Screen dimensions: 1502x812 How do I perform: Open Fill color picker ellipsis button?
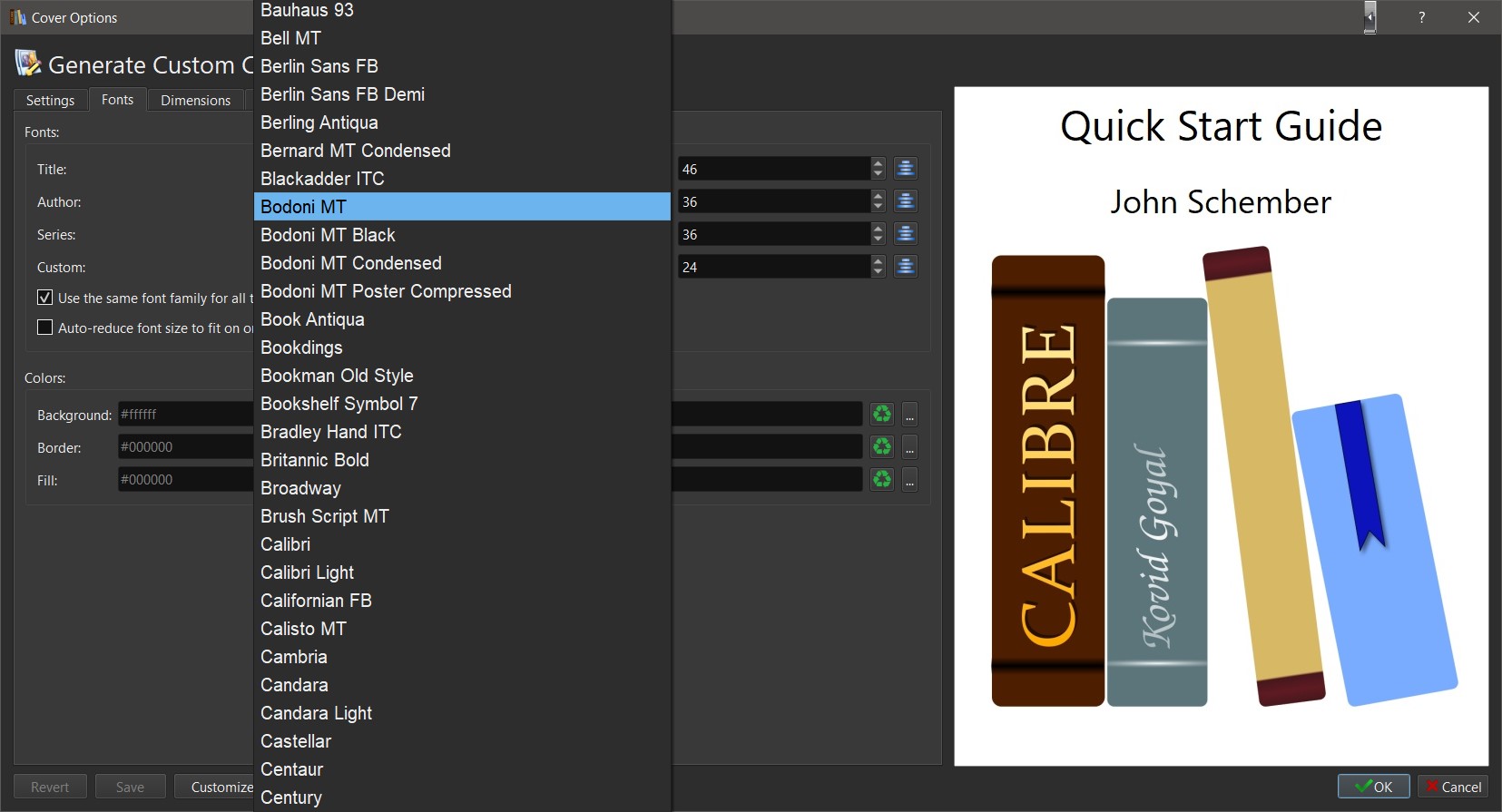[909, 480]
